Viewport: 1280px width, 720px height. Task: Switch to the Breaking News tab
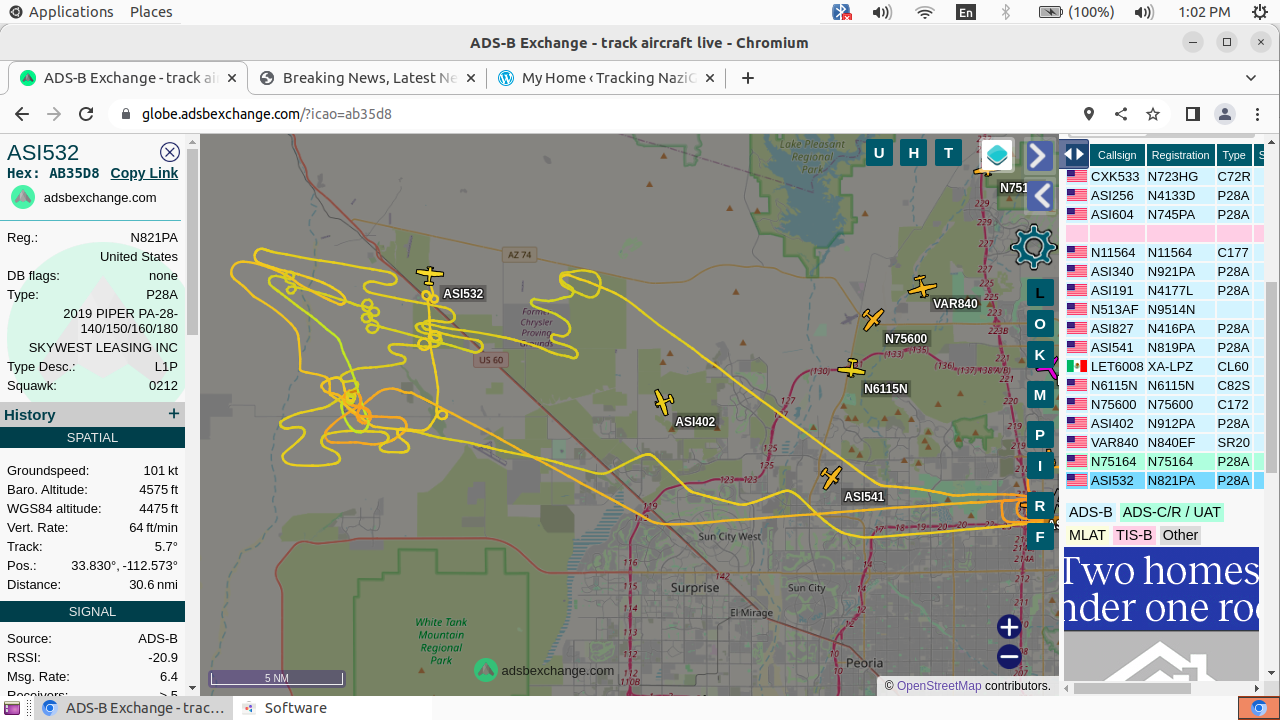(369, 78)
